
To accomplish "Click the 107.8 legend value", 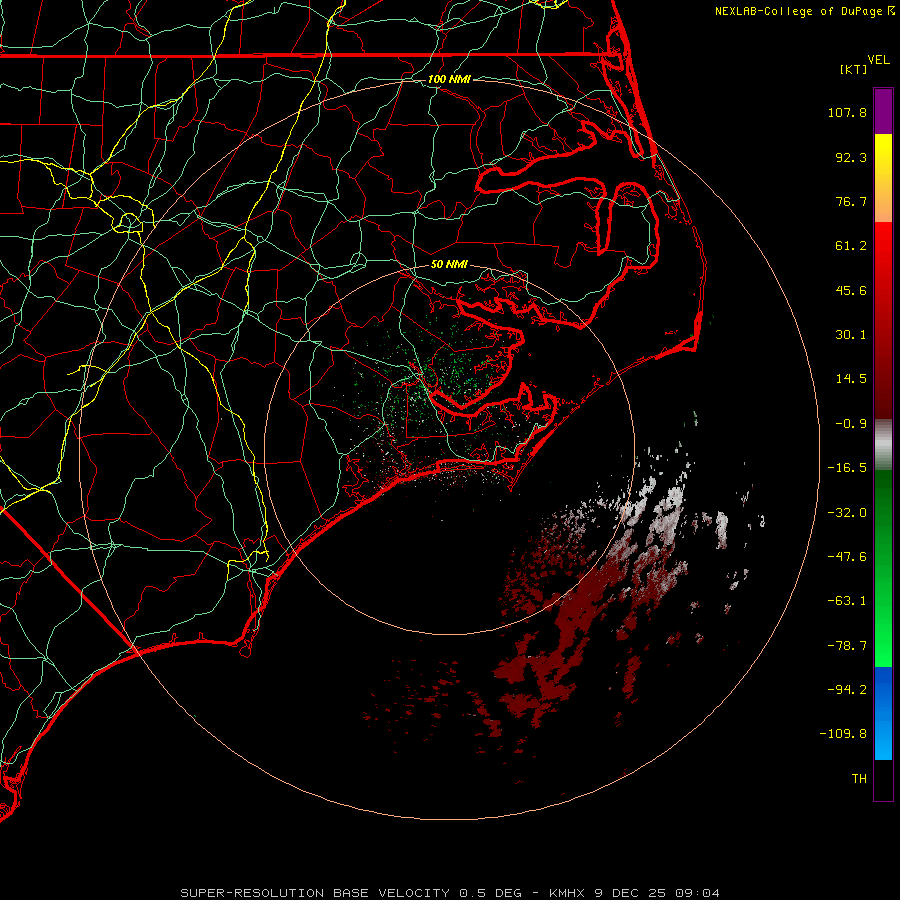I will tap(847, 112).
